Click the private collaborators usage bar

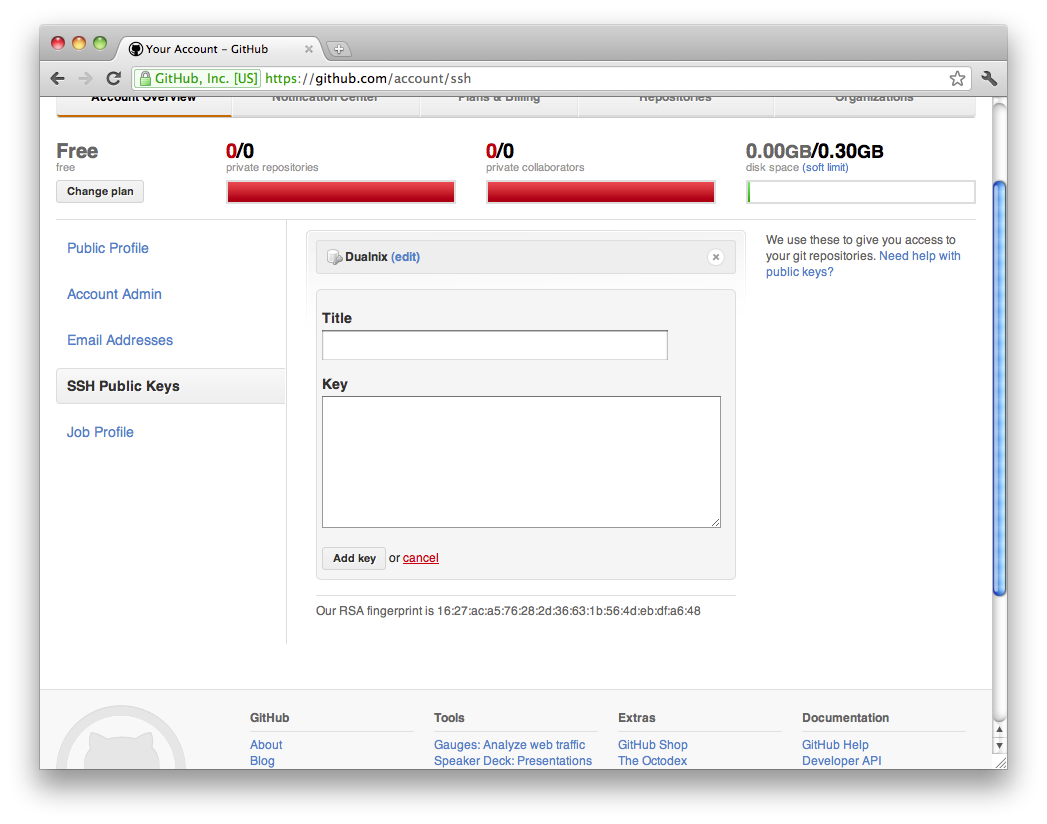coord(601,192)
